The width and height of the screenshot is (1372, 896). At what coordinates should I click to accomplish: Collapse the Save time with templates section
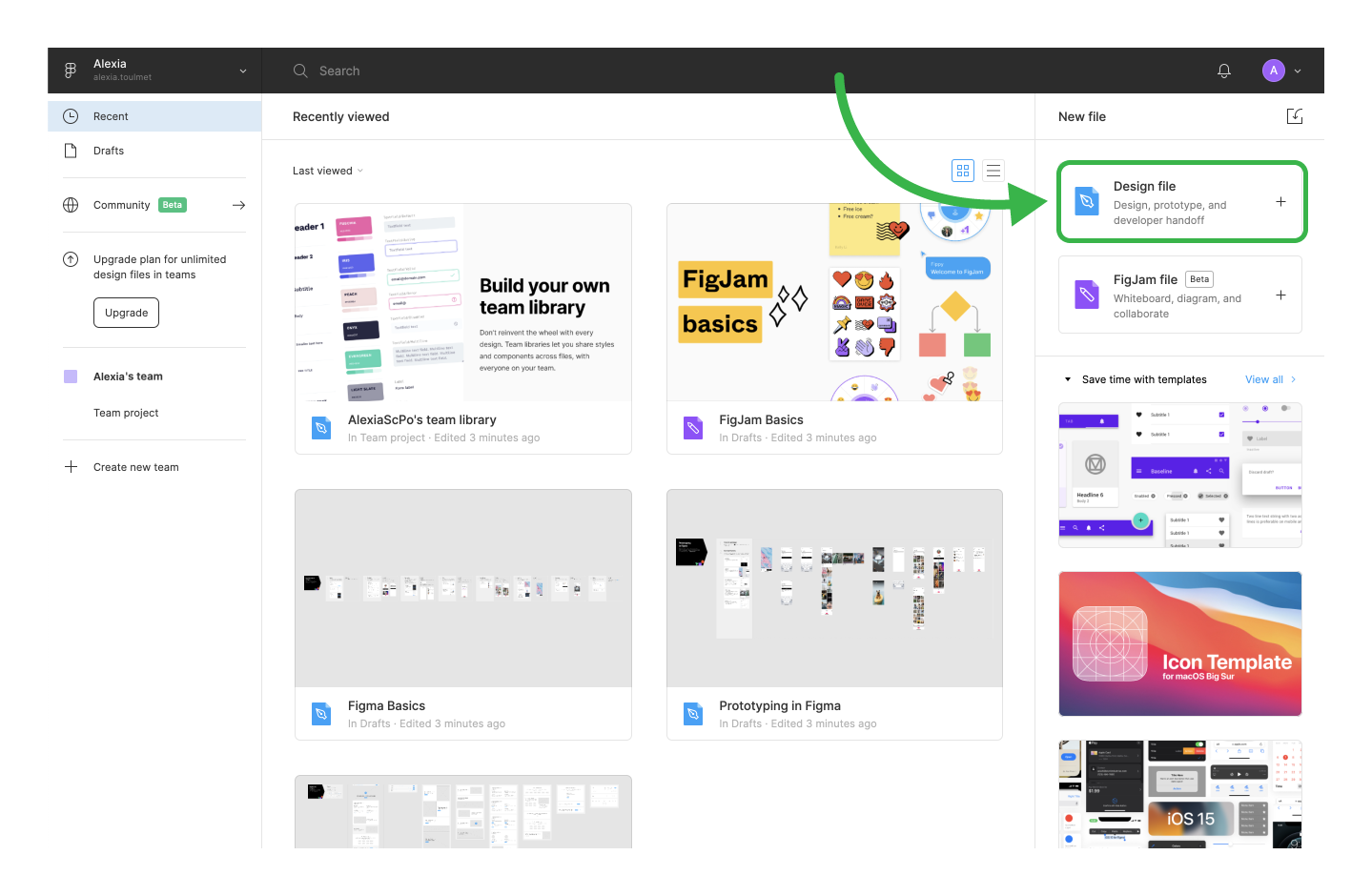[x=1067, y=378]
